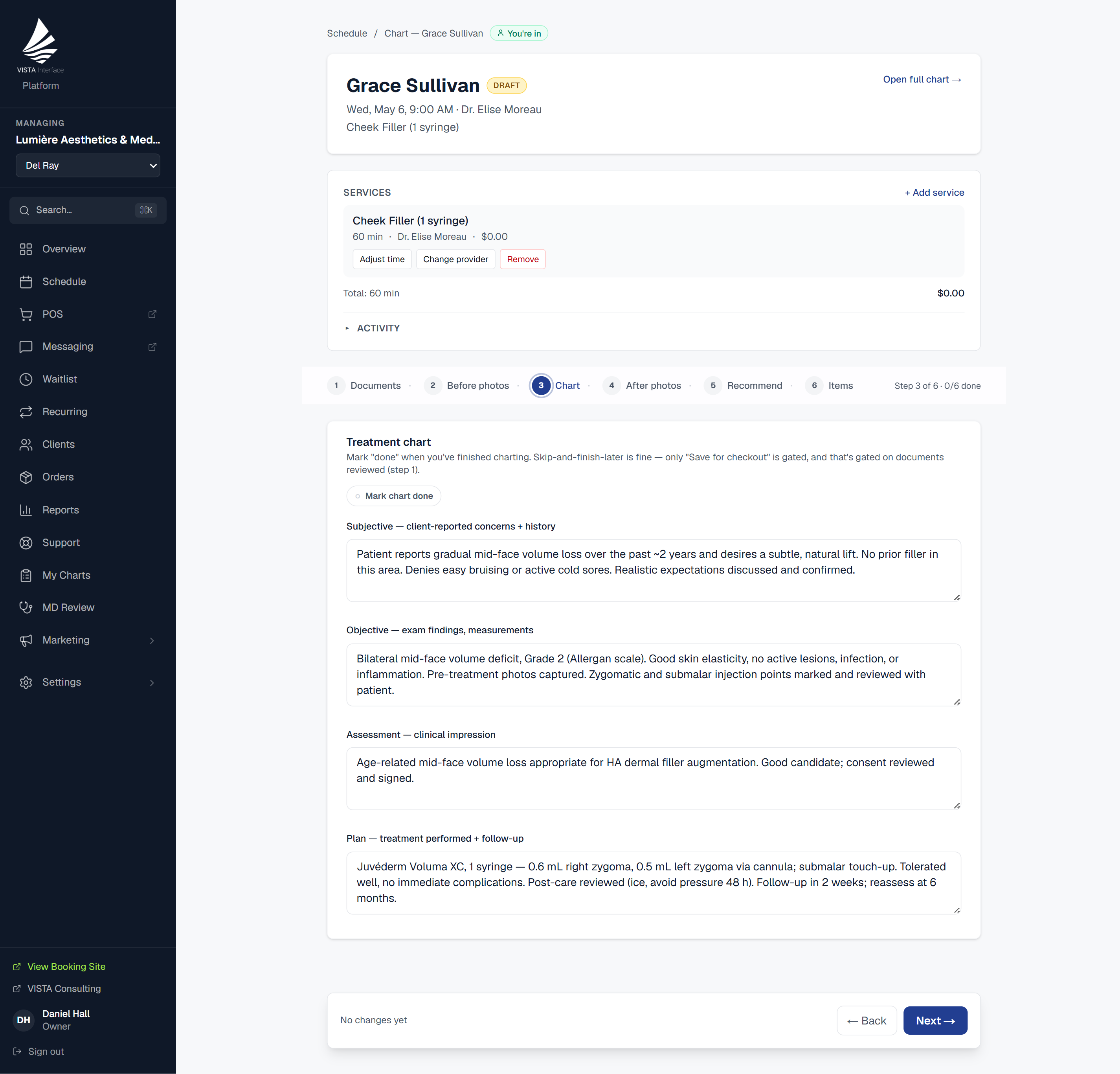The image size is (1120, 1074).
Task: Click the person icon in You're in badge
Action: pyautogui.click(x=501, y=33)
